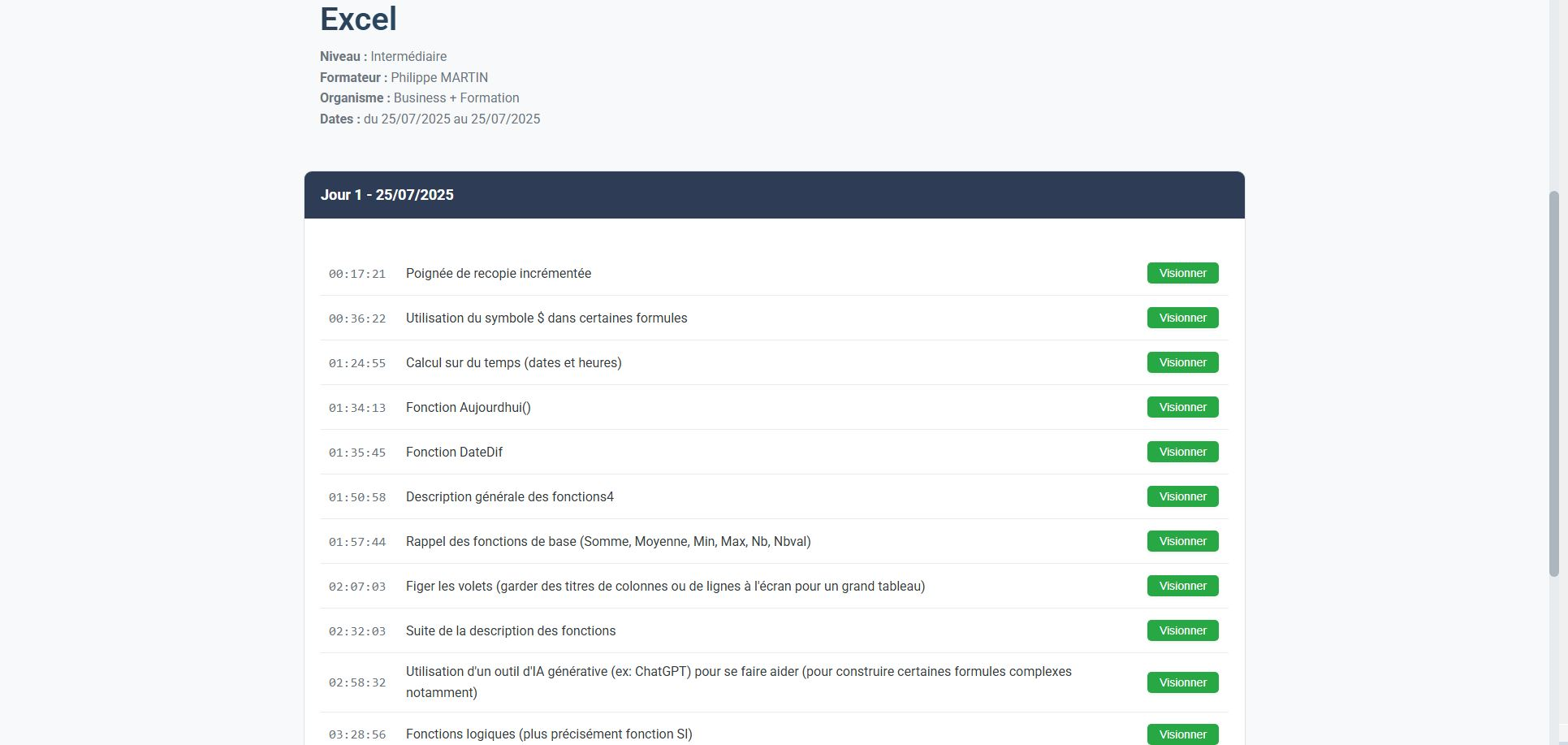Viewport: 1568px width, 745px height.
Task: Select the Figer les volets row title
Action: 664,587
